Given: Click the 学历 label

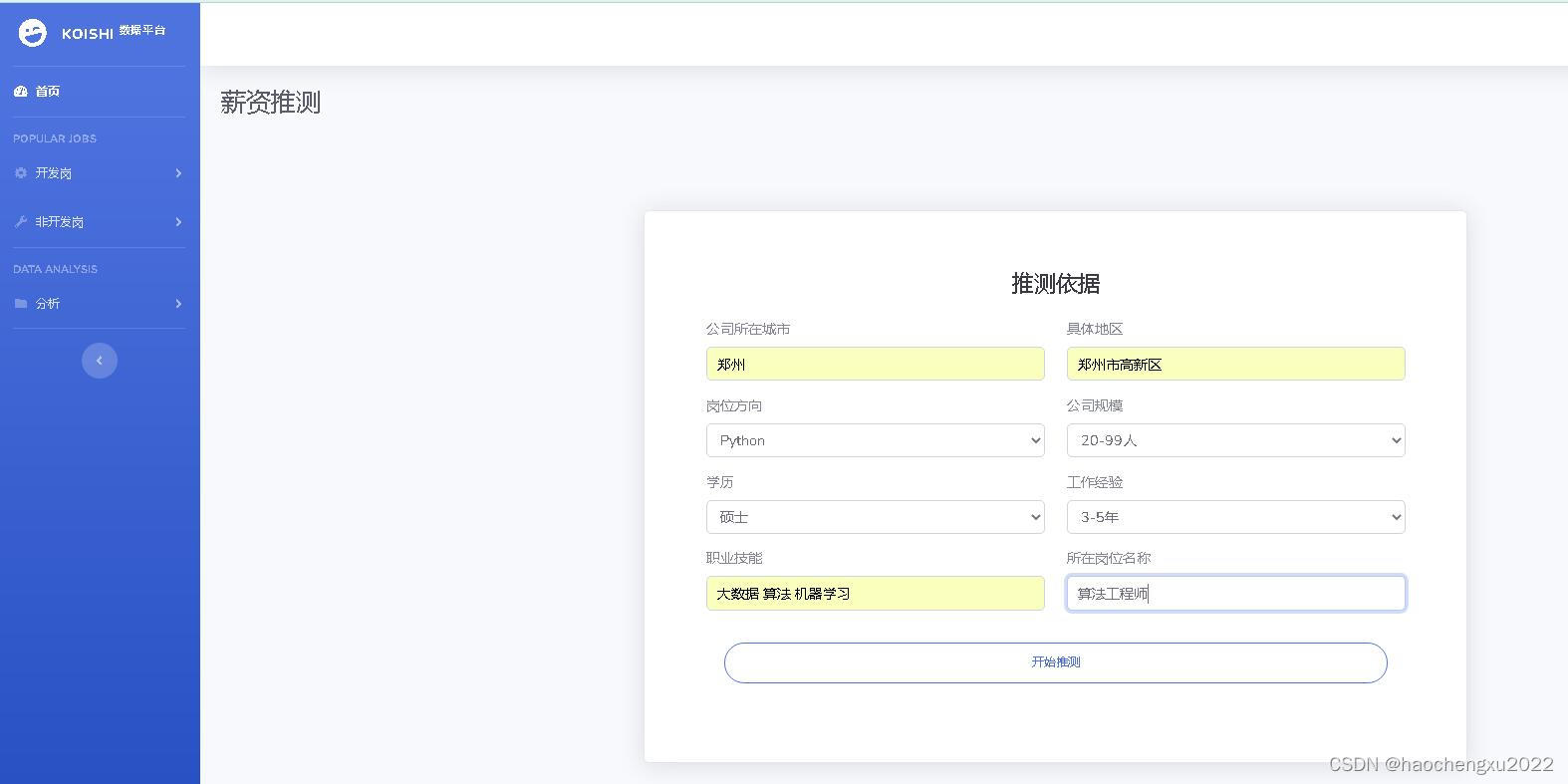Looking at the screenshot, I should point(720,482).
